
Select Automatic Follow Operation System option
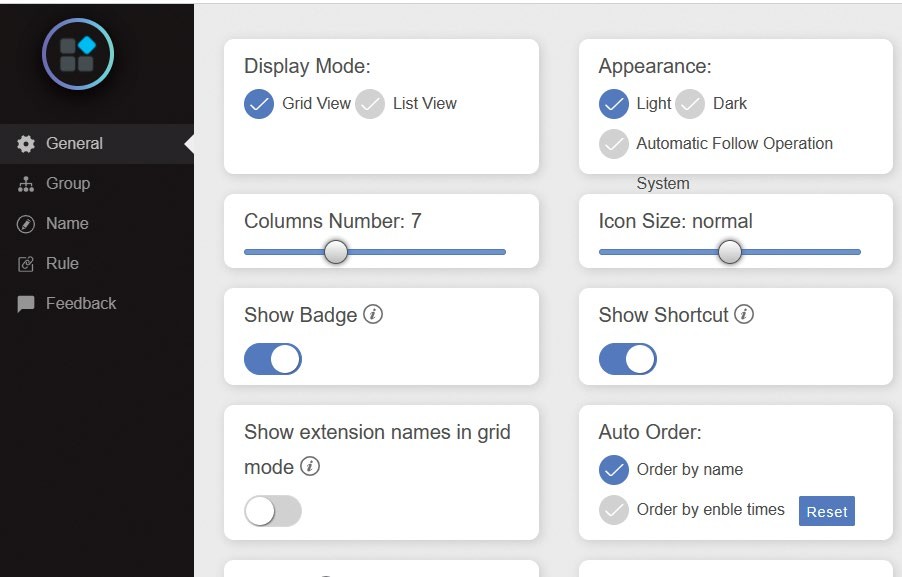[x=614, y=144]
